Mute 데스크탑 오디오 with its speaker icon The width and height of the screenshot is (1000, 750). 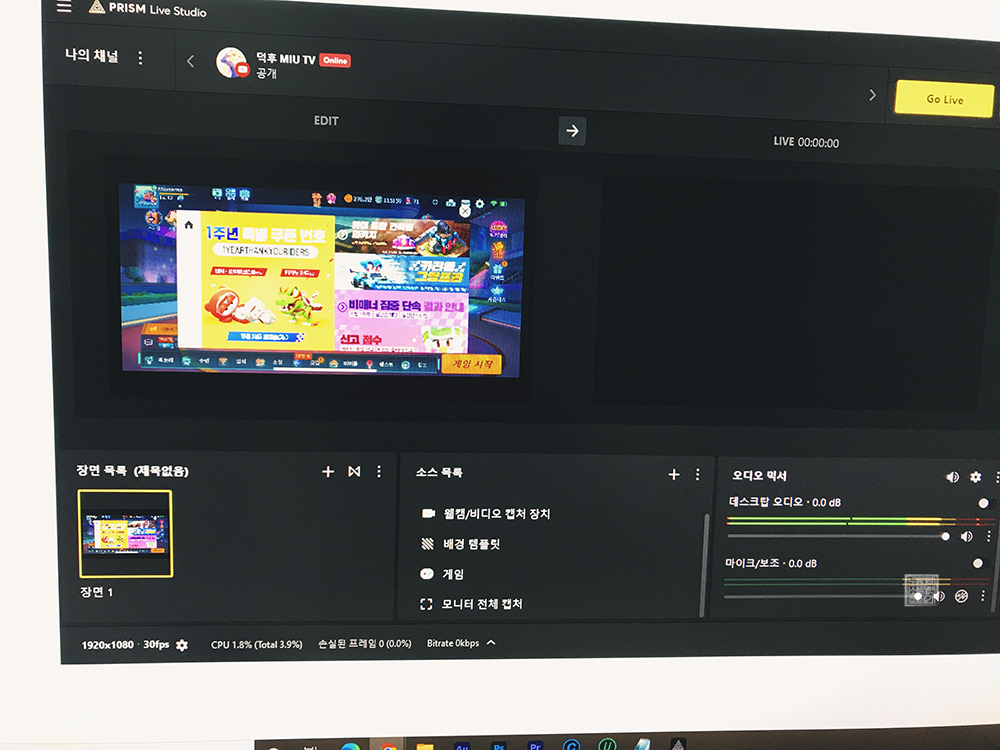967,536
